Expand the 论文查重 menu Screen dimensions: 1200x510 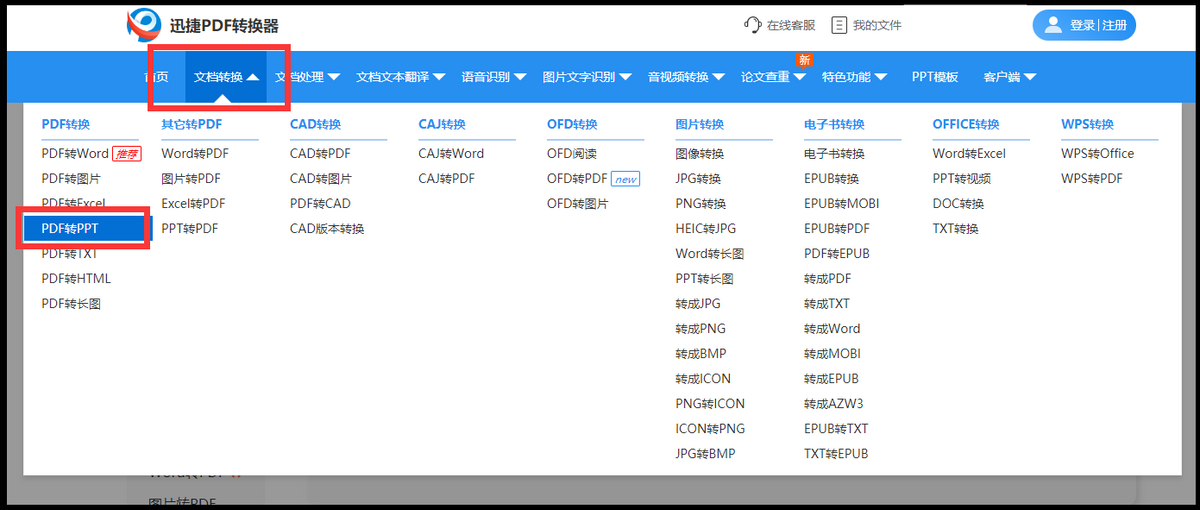tap(773, 77)
